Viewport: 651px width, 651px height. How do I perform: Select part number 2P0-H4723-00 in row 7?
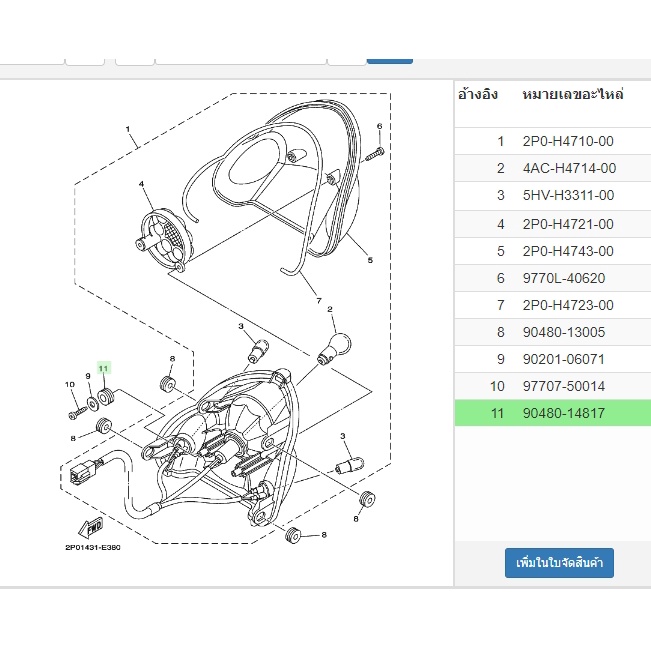[x=568, y=306]
